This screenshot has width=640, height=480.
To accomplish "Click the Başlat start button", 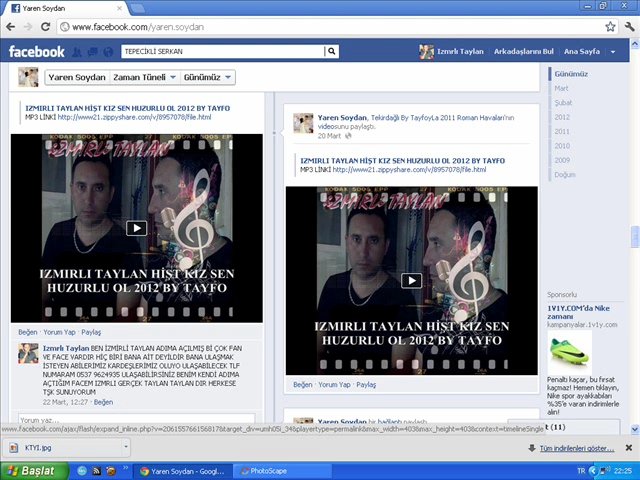I will pyautogui.click(x=34, y=471).
